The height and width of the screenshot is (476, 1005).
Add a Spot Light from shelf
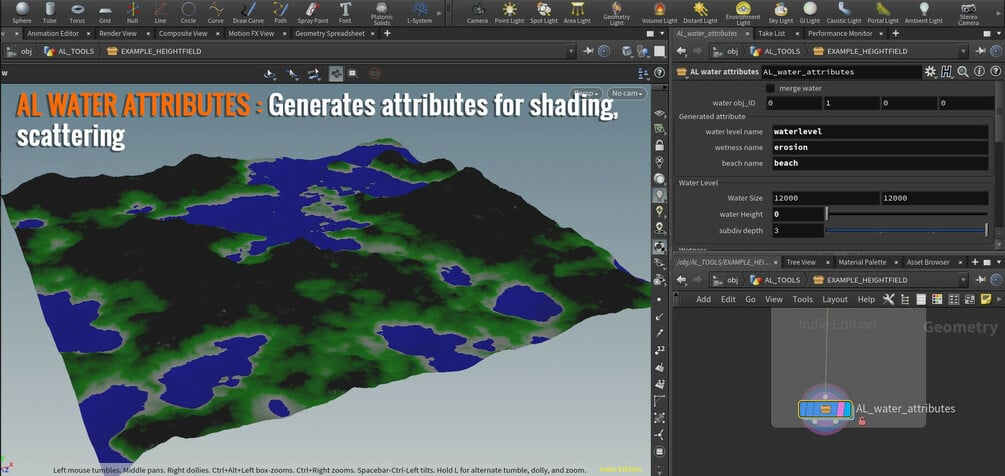pyautogui.click(x=543, y=12)
